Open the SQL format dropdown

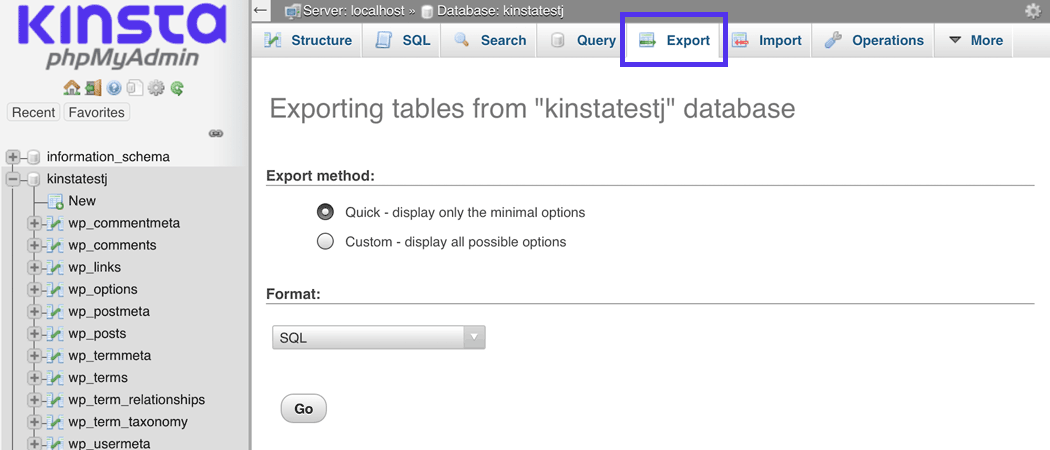[378, 338]
